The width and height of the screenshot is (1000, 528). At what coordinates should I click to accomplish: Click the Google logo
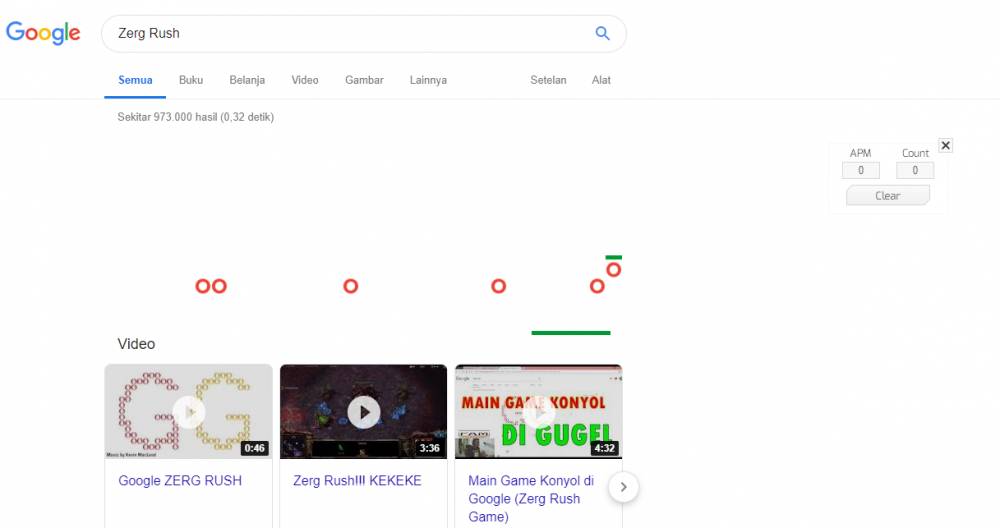(43, 33)
